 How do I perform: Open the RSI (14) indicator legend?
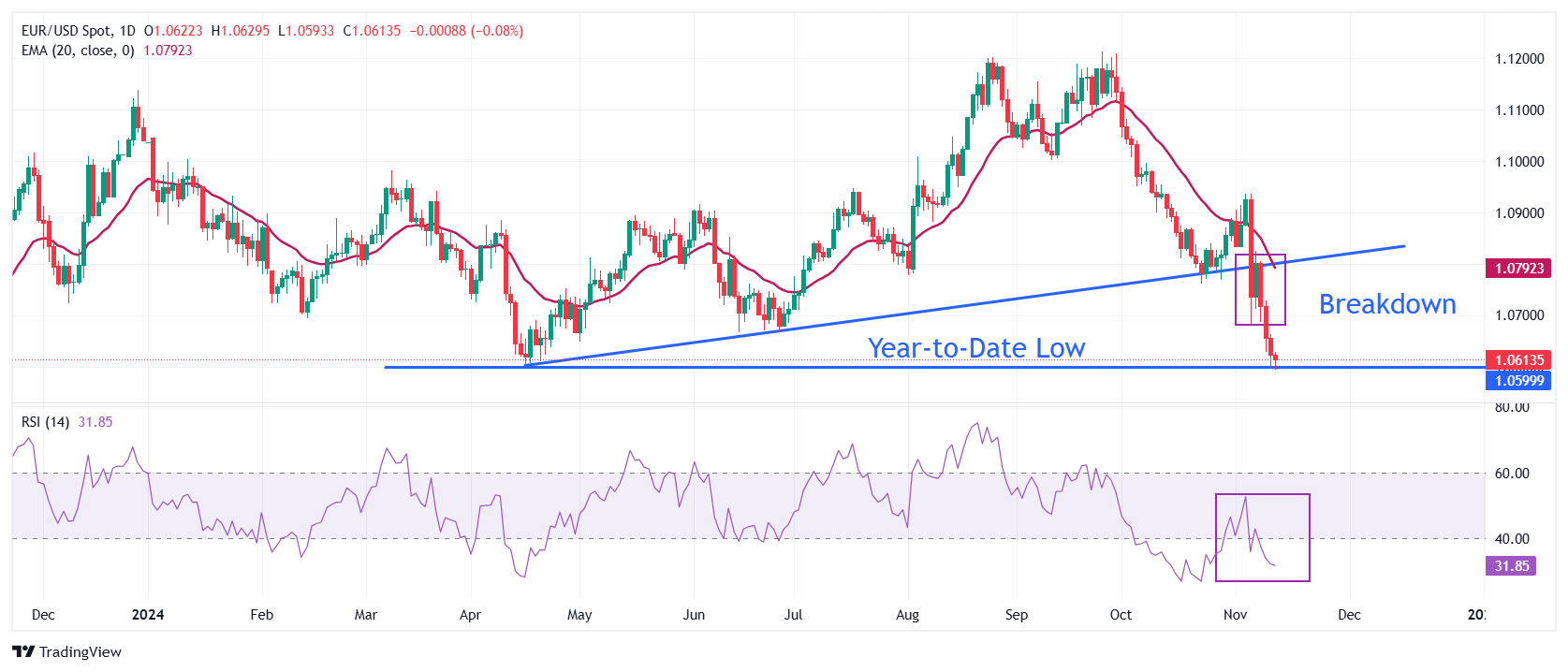[45, 422]
